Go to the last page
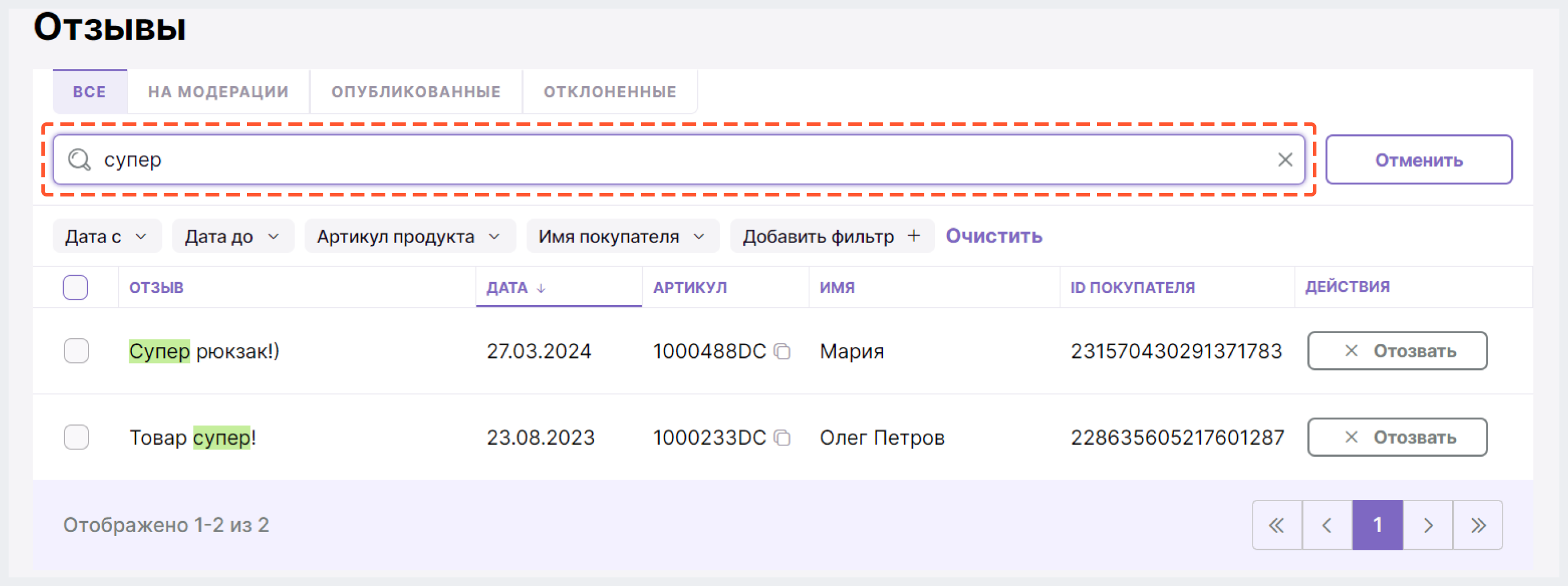This screenshot has height=586, width=1568. pos(1478,525)
